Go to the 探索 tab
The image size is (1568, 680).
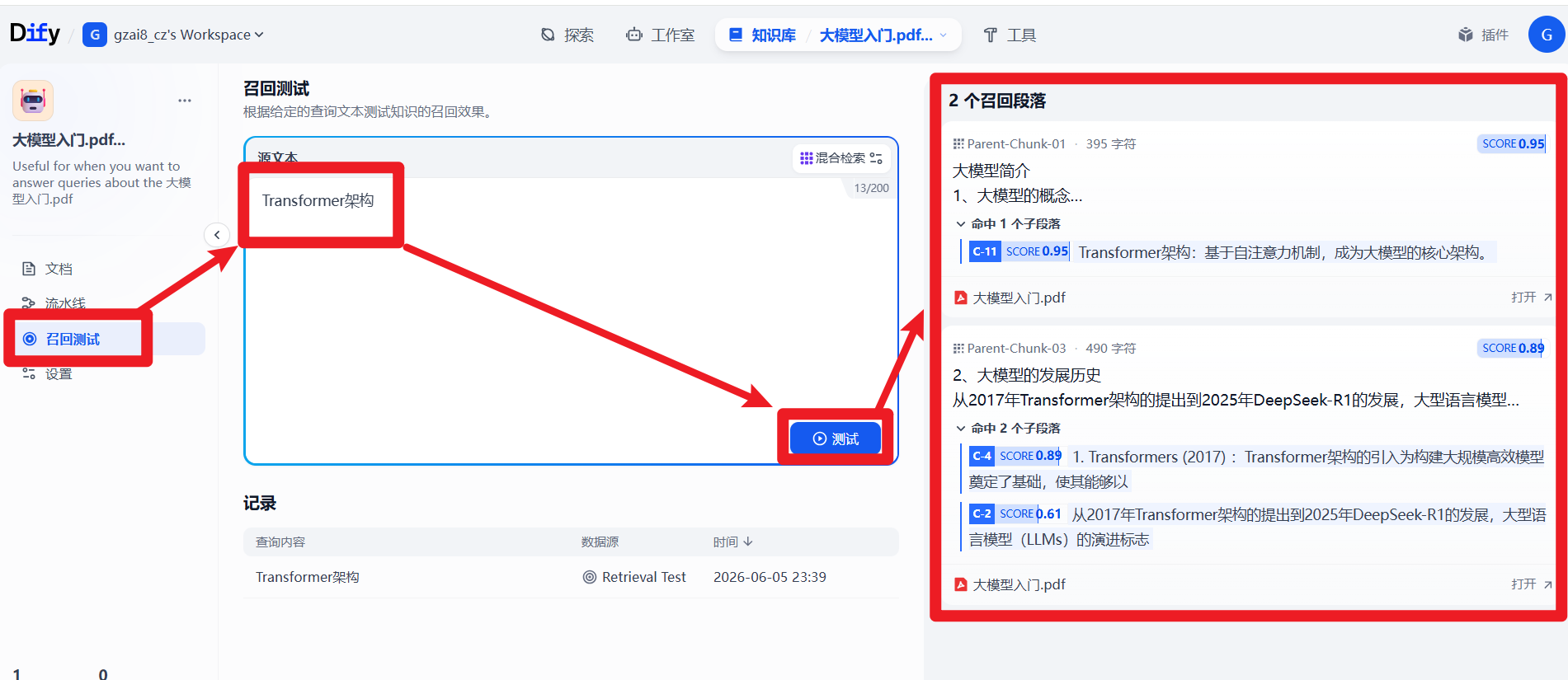567,35
